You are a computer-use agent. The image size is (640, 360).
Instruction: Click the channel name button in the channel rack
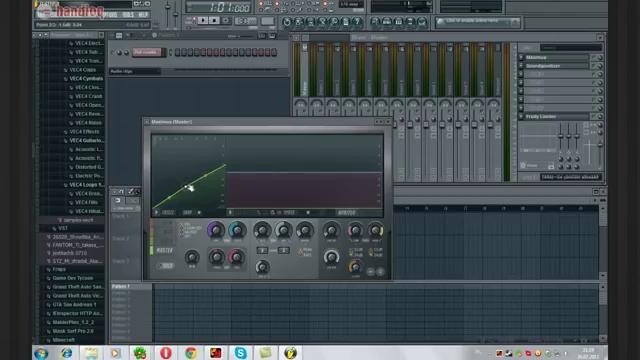[x=147, y=52]
